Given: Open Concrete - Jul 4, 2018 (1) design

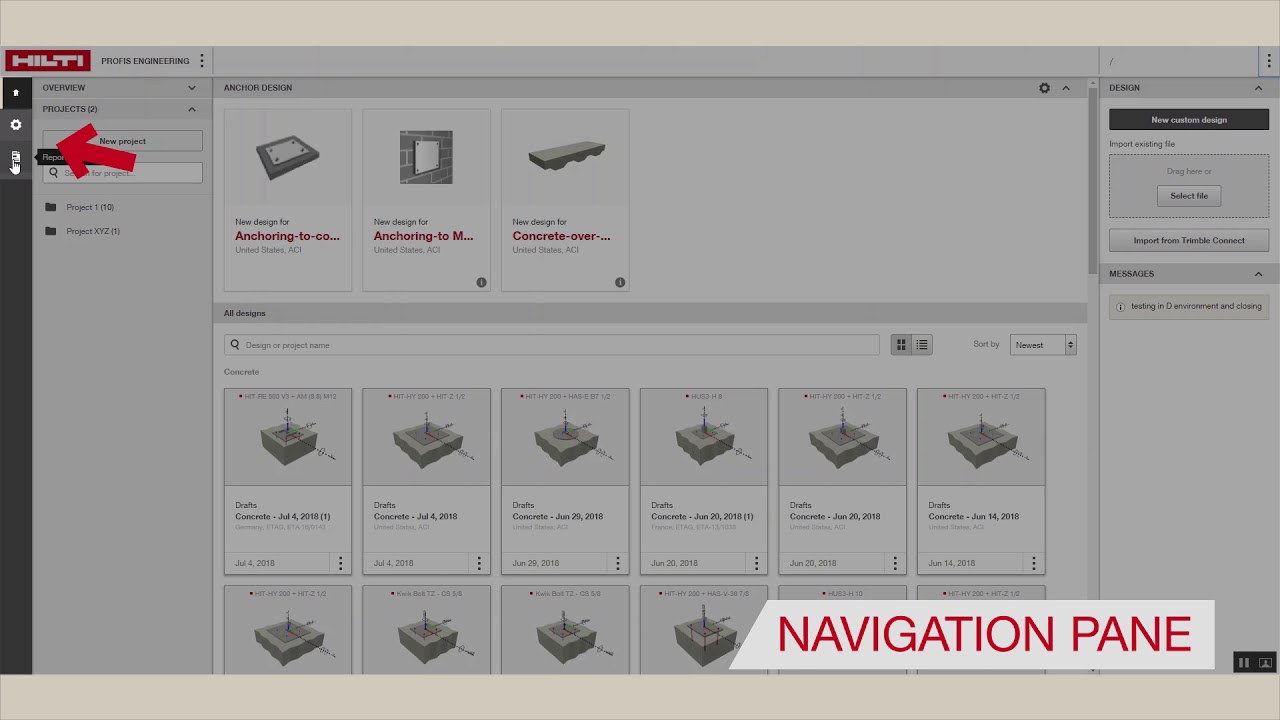Looking at the screenshot, I should click(x=282, y=517).
